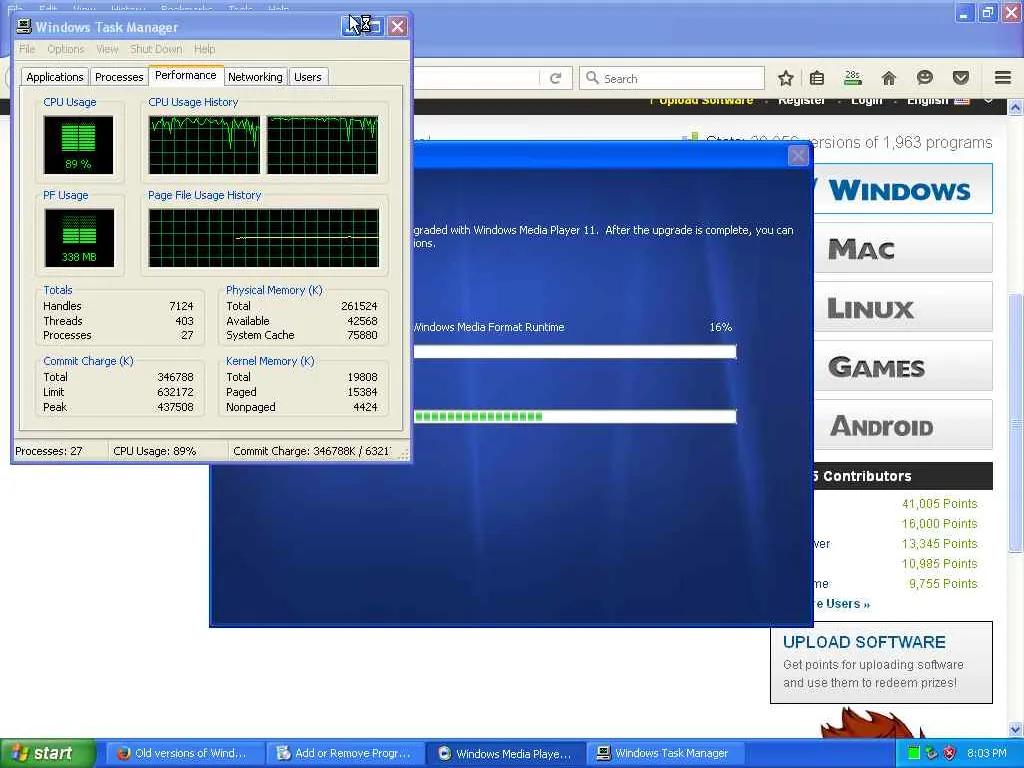Switch to Windows Media Player taskbar button

click(x=505, y=753)
